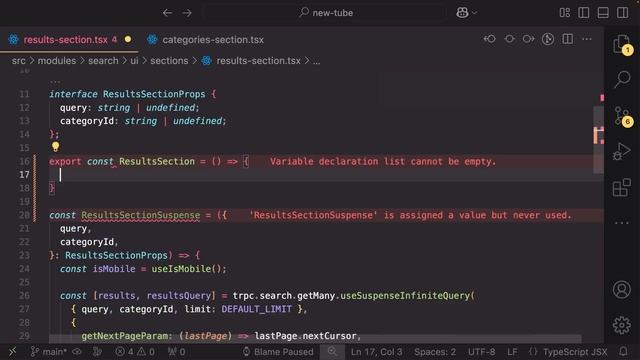Click ResultsSectionProps on line 11

[x=154, y=94]
